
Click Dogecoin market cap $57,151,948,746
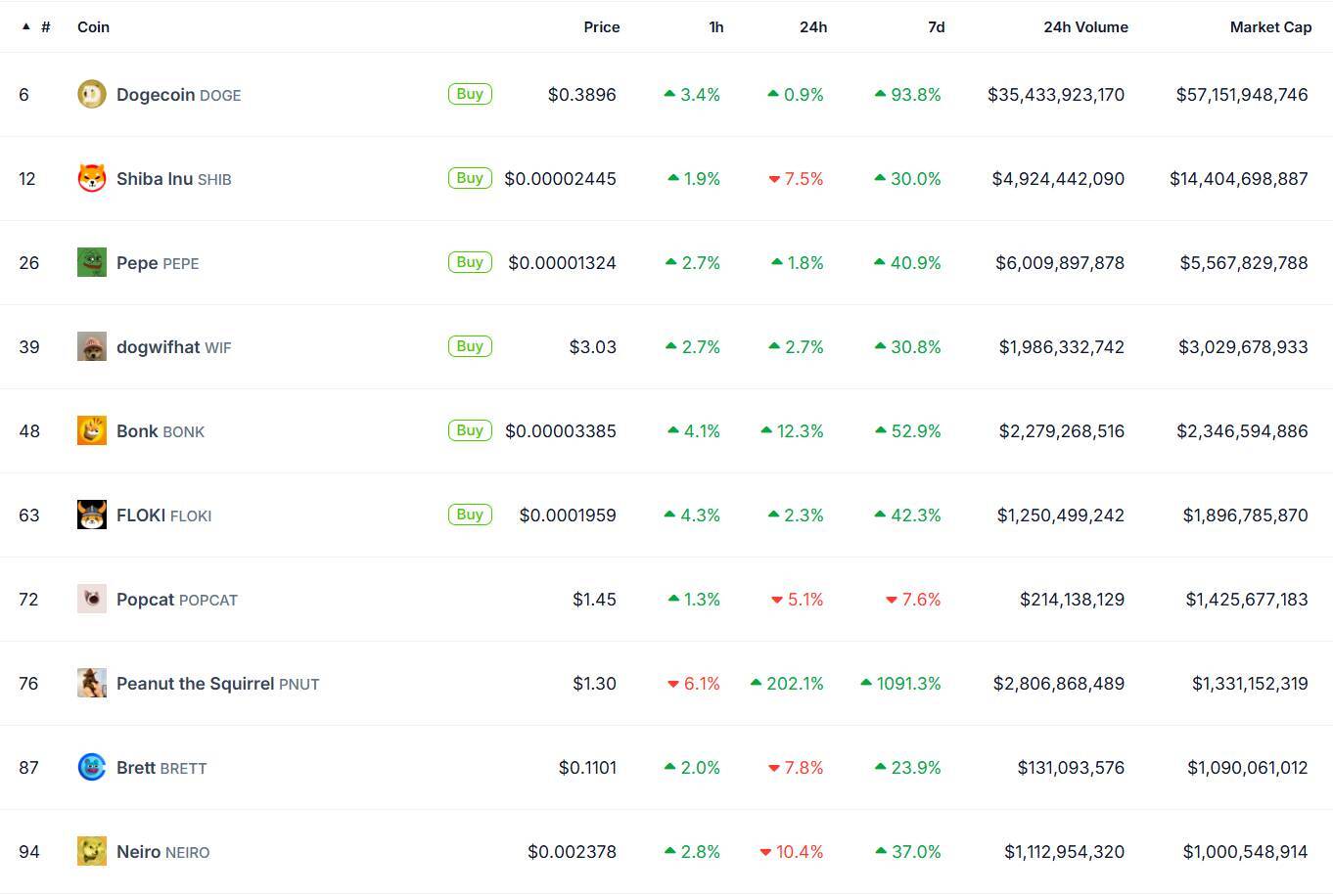pyautogui.click(x=1242, y=95)
